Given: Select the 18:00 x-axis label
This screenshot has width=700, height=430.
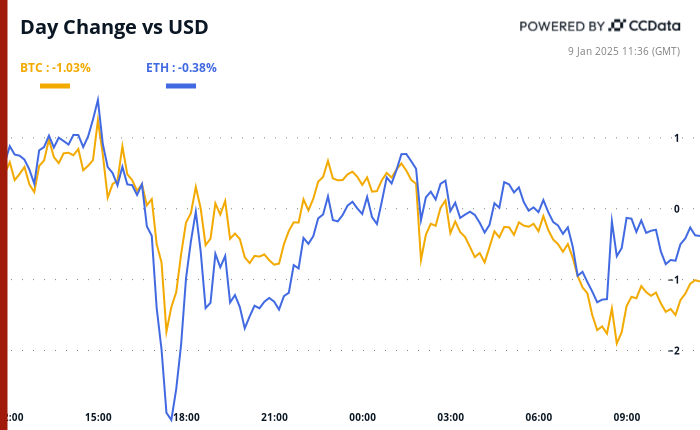Looking at the screenshot, I should pos(186,417).
